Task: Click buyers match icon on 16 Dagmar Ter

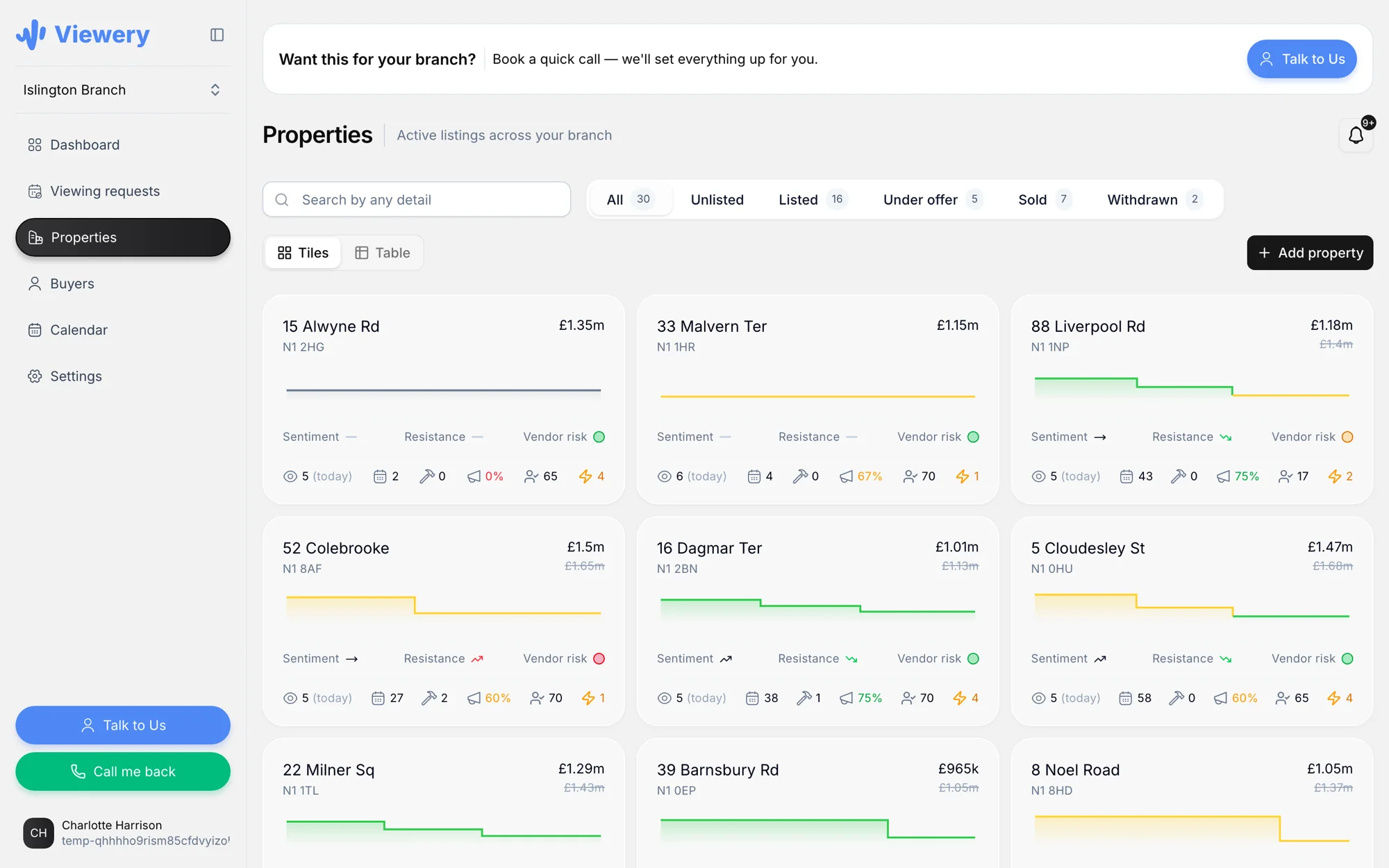Action: pyautogui.click(x=908, y=698)
